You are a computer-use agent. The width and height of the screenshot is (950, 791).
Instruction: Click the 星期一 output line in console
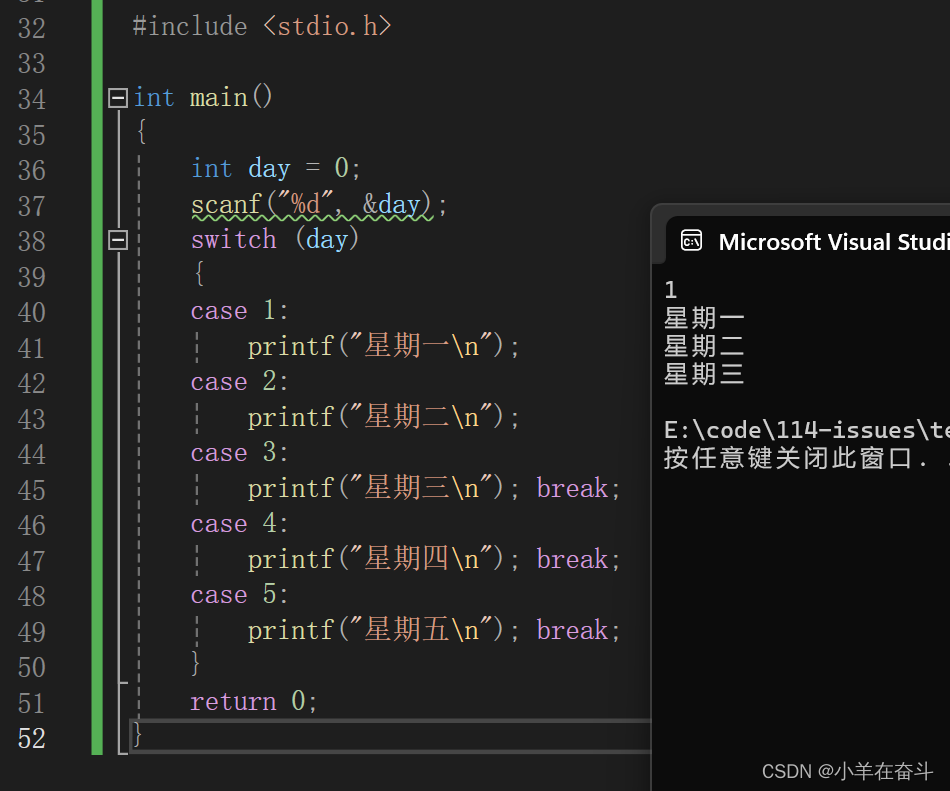pyautogui.click(x=703, y=318)
